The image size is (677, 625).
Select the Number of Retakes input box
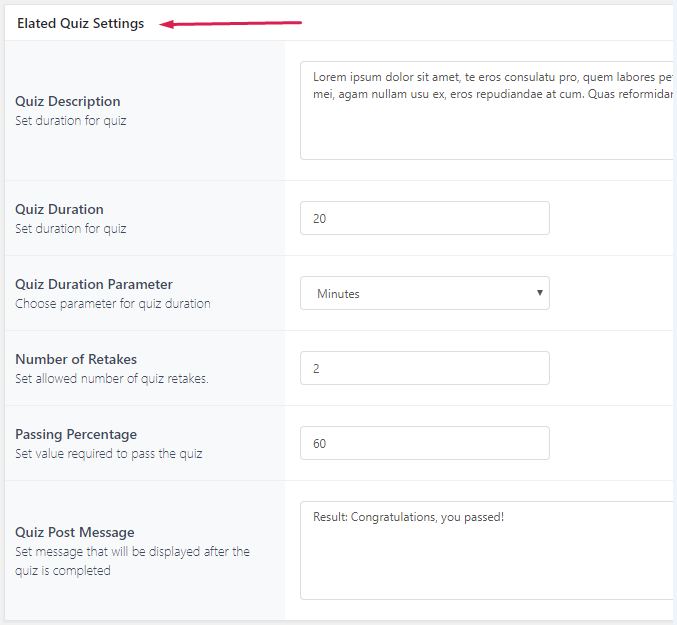click(424, 368)
